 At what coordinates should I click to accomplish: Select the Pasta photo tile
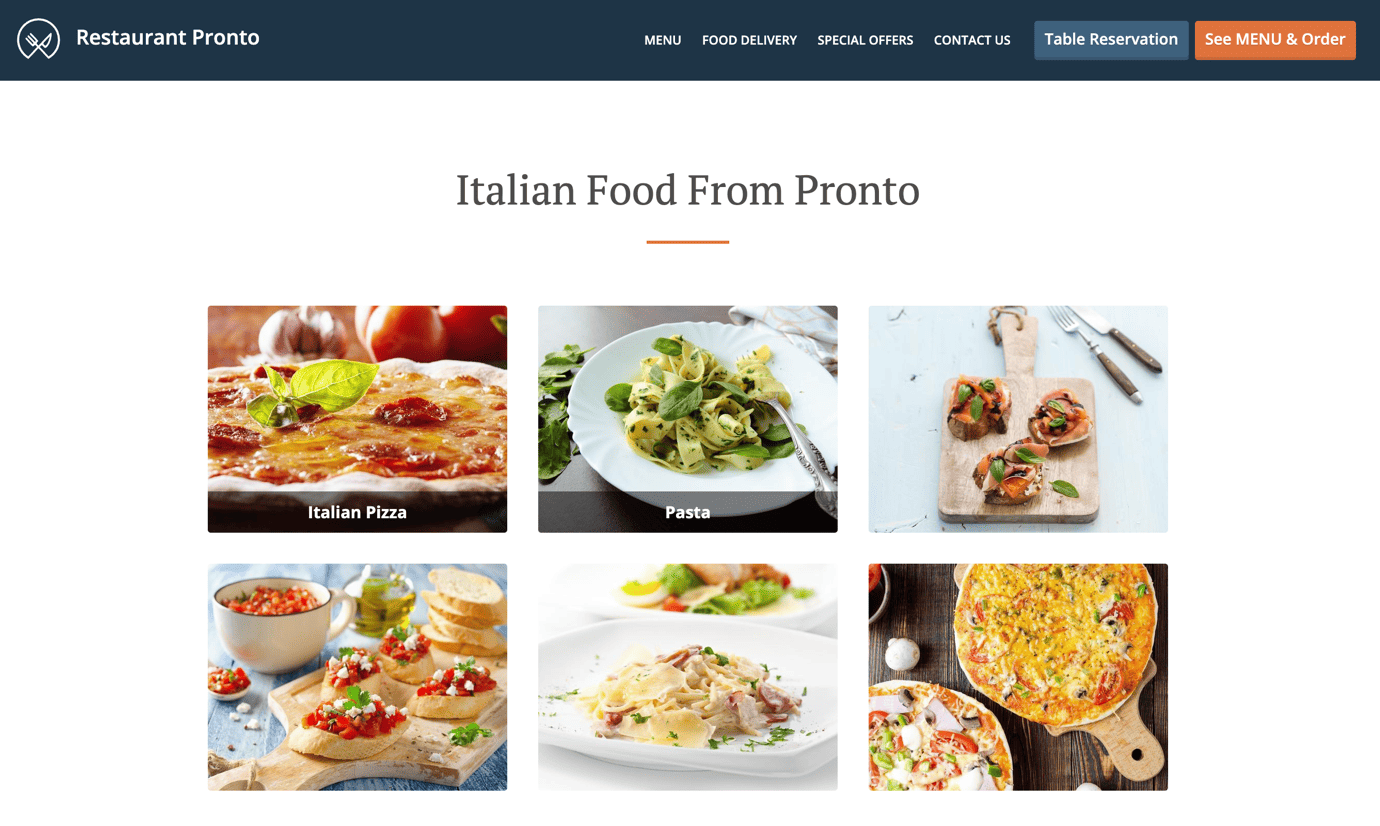pyautogui.click(x=688, y=419)
